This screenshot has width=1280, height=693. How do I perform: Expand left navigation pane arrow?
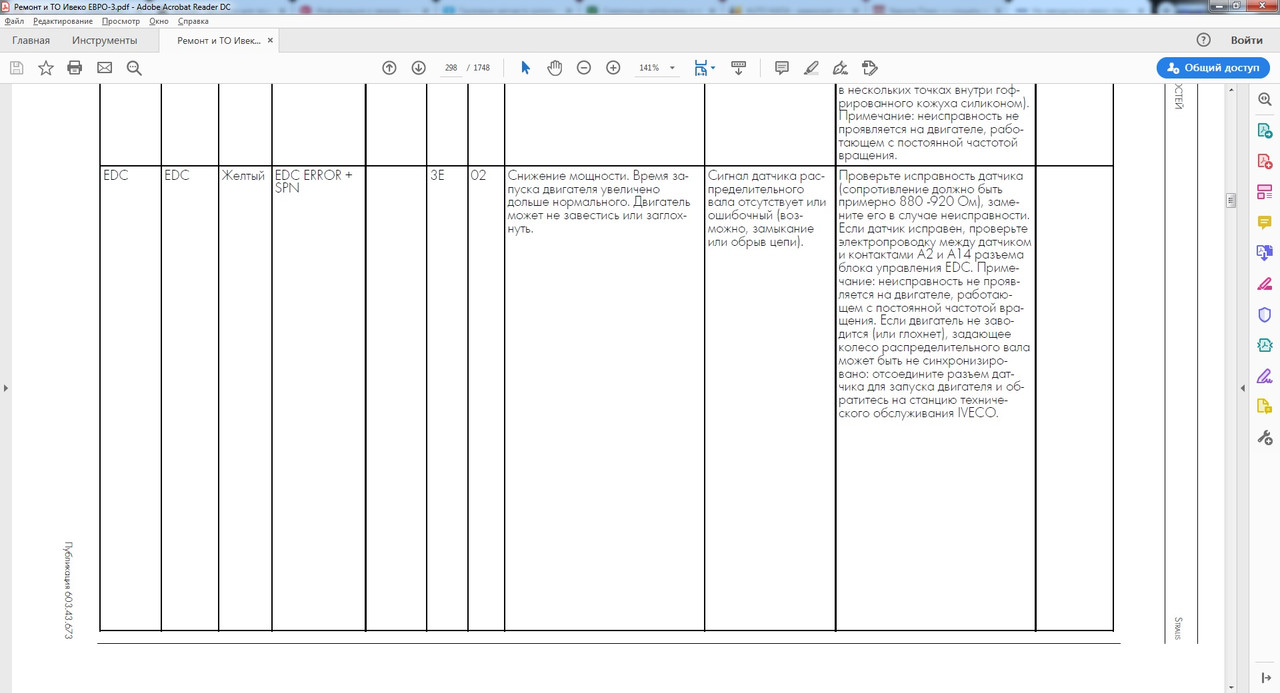pyautogui.click(x=5, y=387)
